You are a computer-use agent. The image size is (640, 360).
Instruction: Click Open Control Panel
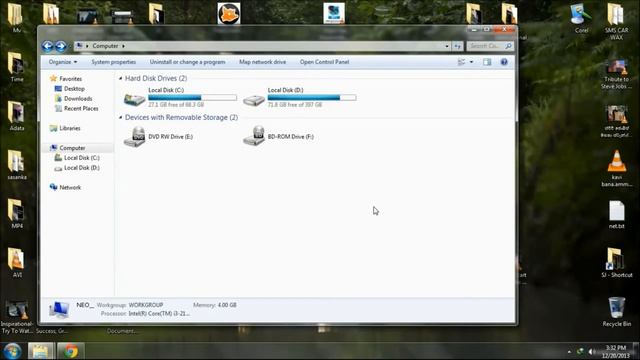pos(324,62)
